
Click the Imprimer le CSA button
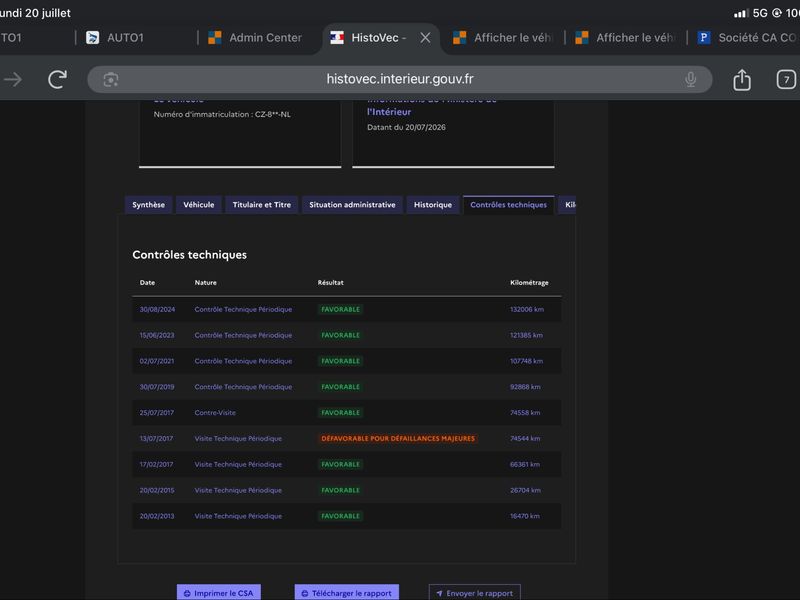click(219, 593)
